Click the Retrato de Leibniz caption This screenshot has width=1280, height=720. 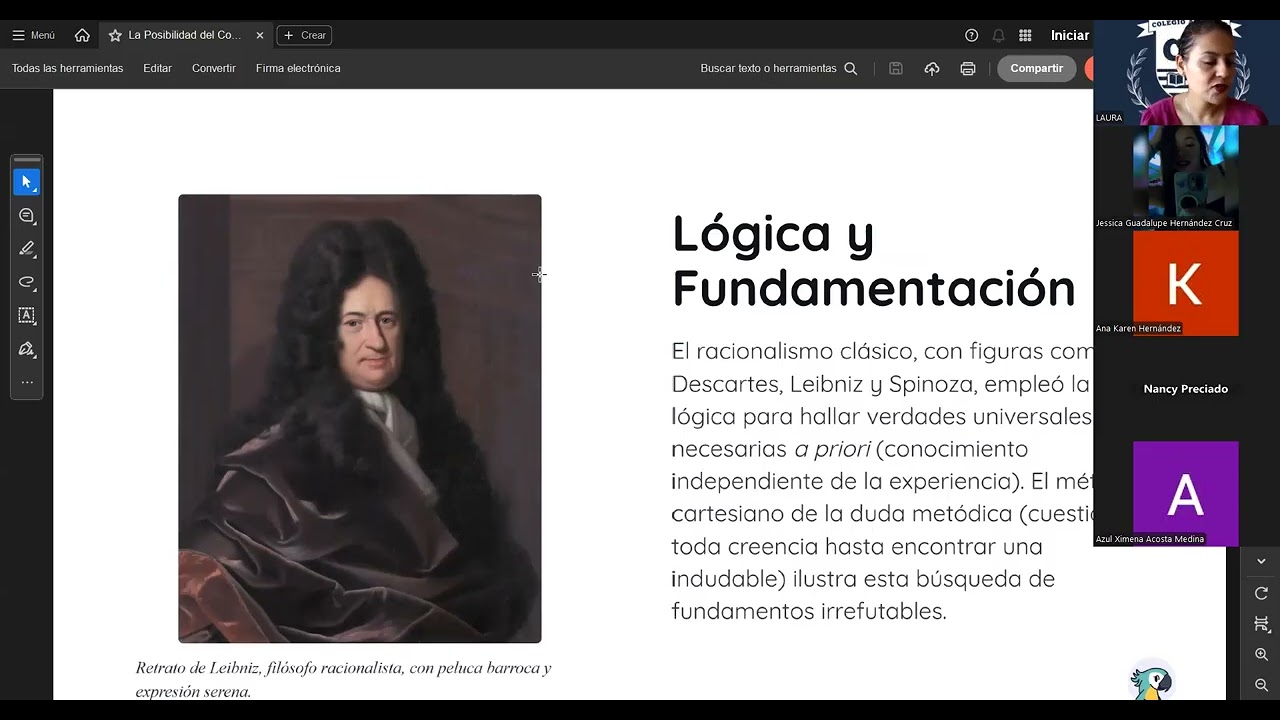[x=343, y=679]
